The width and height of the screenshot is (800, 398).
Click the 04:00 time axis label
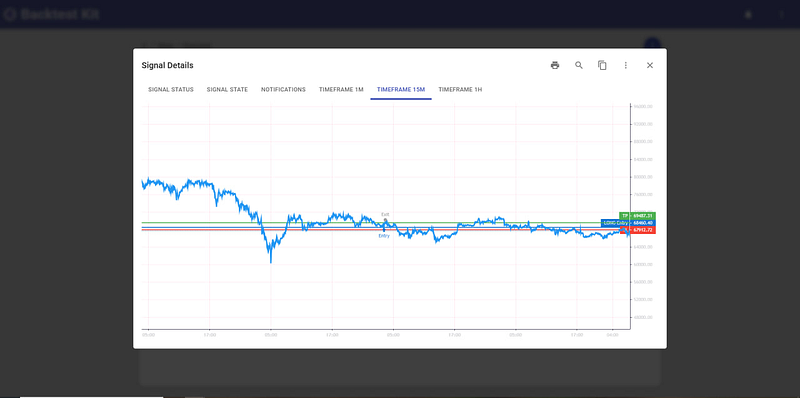(612, 335)
